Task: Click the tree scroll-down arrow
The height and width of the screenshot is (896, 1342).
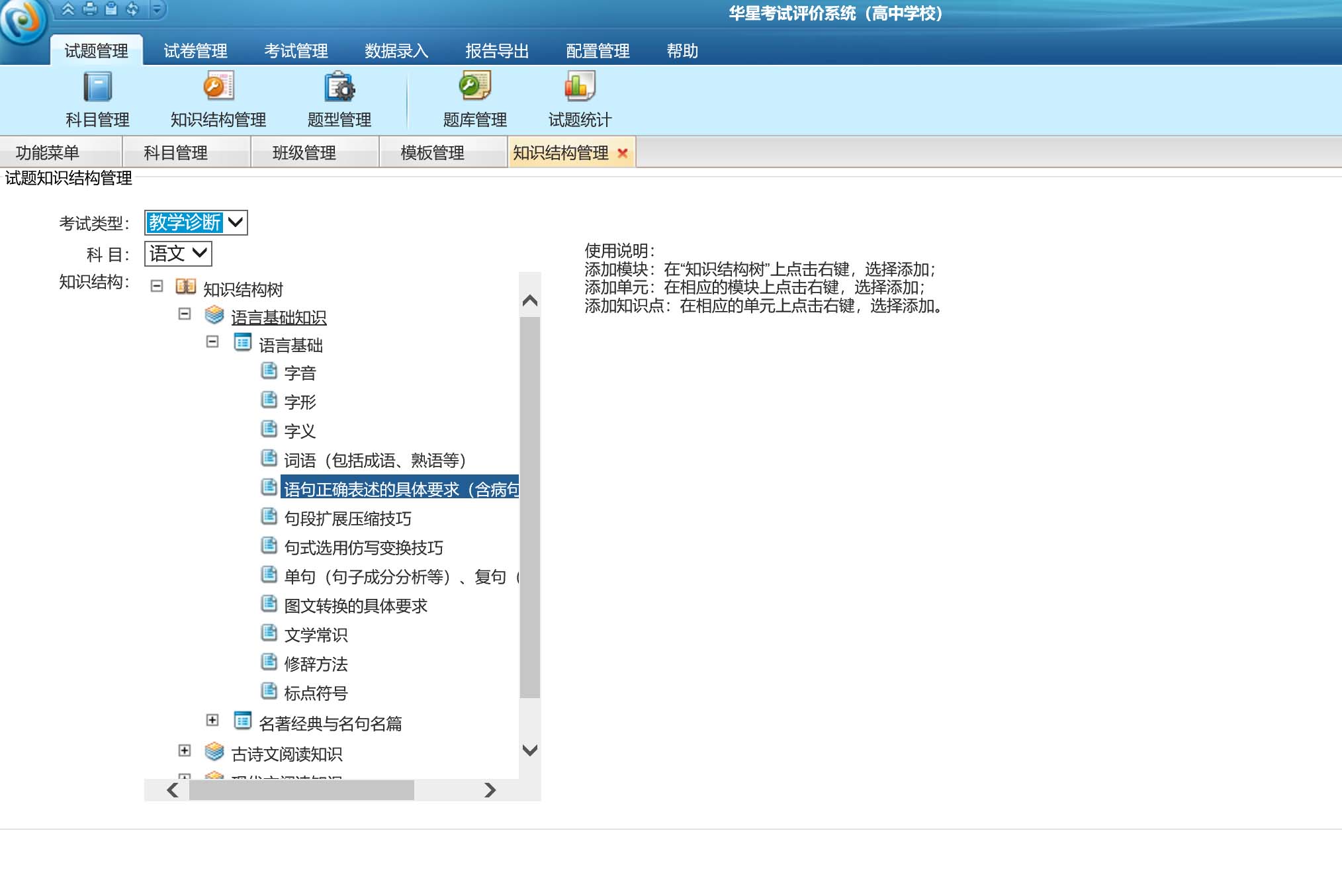Action: point(529,750)
